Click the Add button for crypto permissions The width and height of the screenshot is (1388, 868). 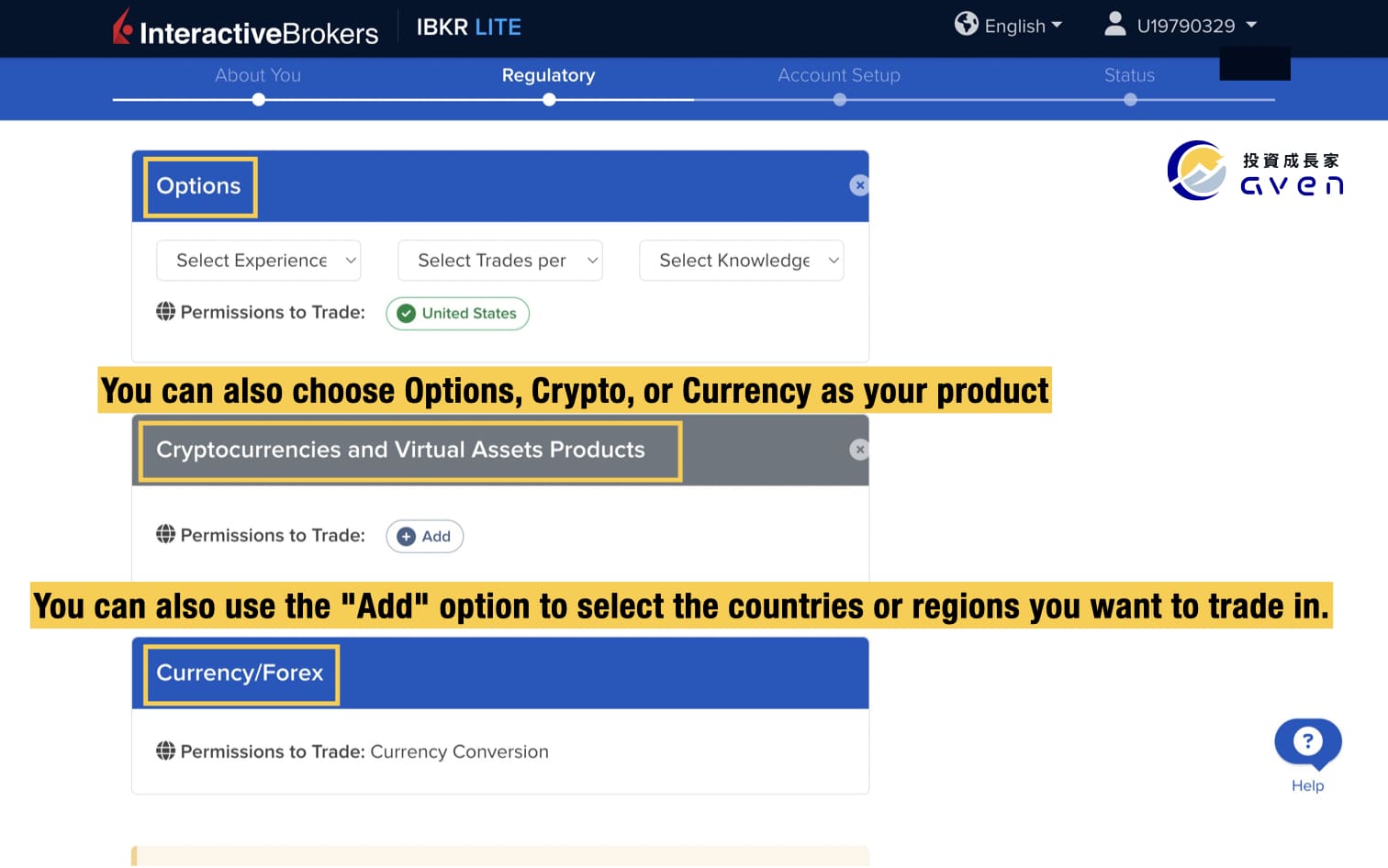(424, 536)
